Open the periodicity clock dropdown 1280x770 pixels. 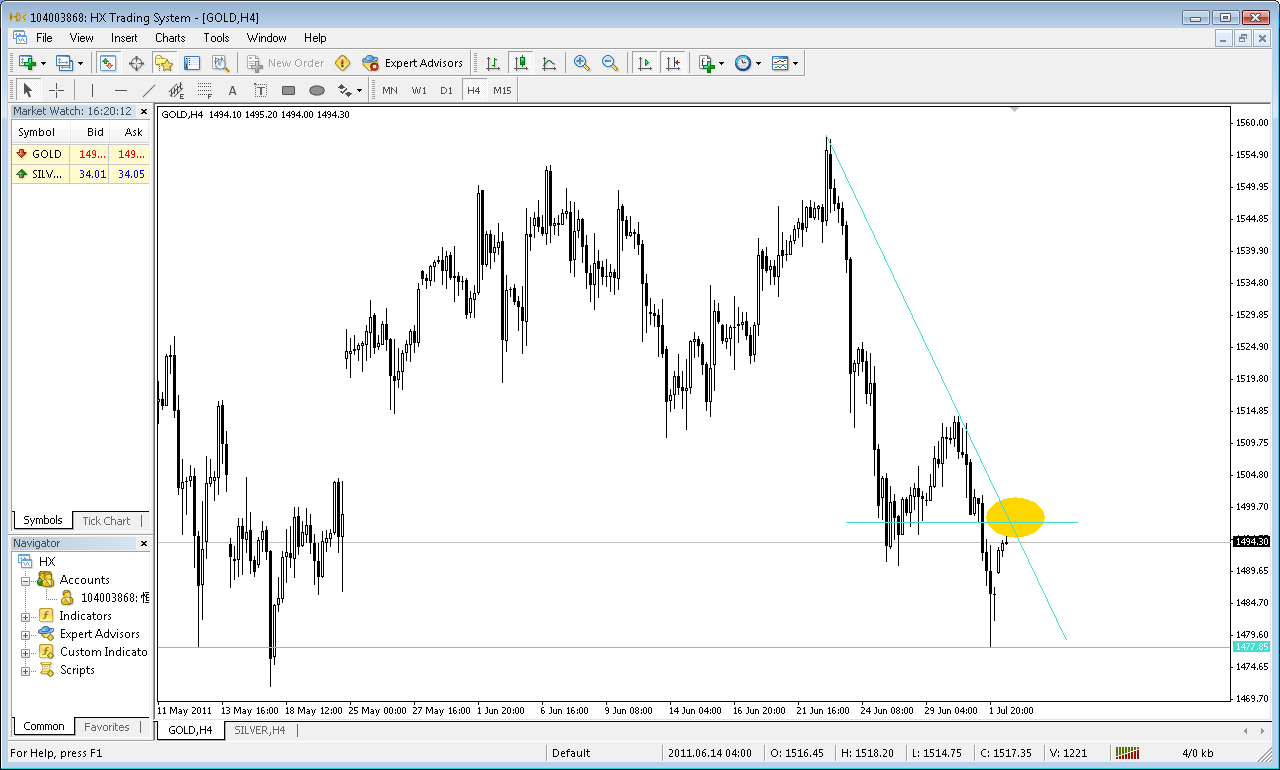(x=748, y=63)
